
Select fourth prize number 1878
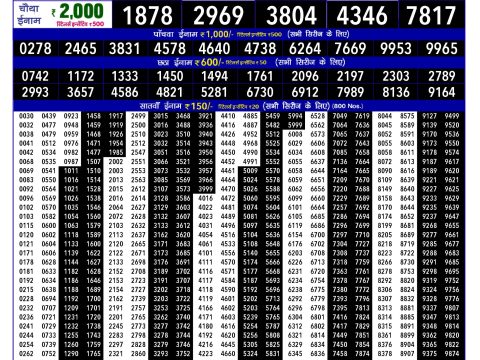tap(147, 15)
